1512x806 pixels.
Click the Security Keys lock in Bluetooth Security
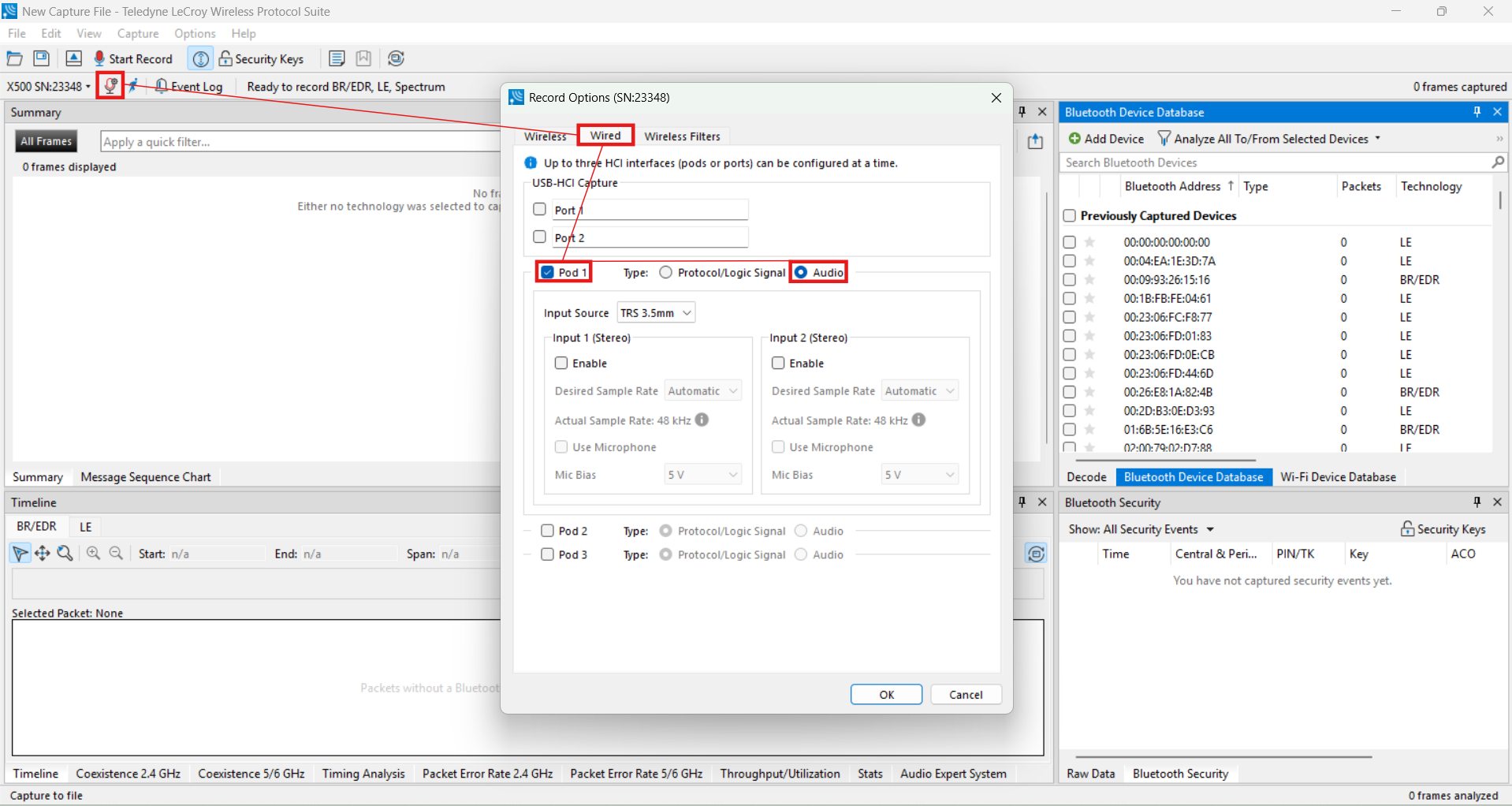point(1407,529)
